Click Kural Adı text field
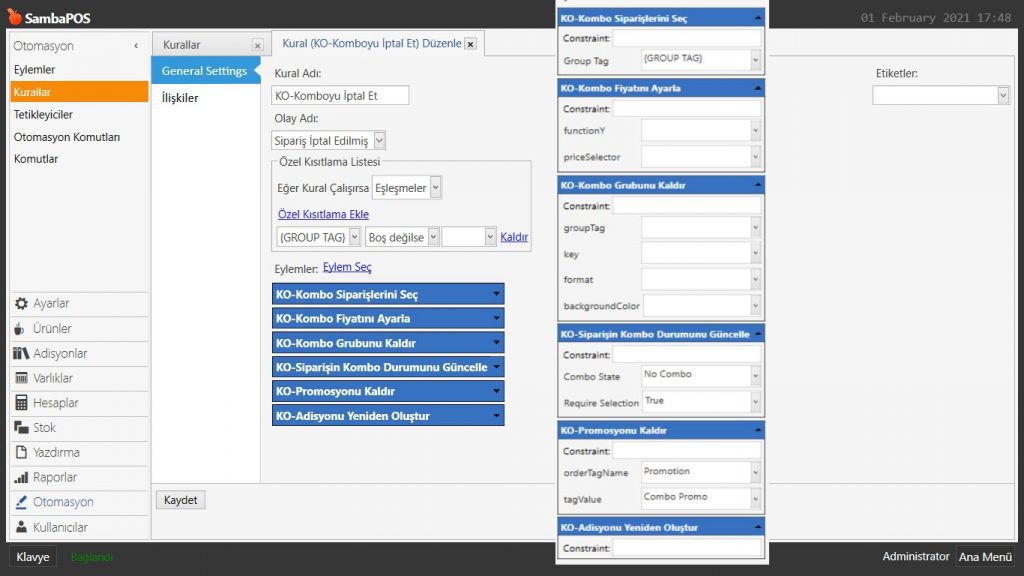1024x576 pixels. point(340,95)
